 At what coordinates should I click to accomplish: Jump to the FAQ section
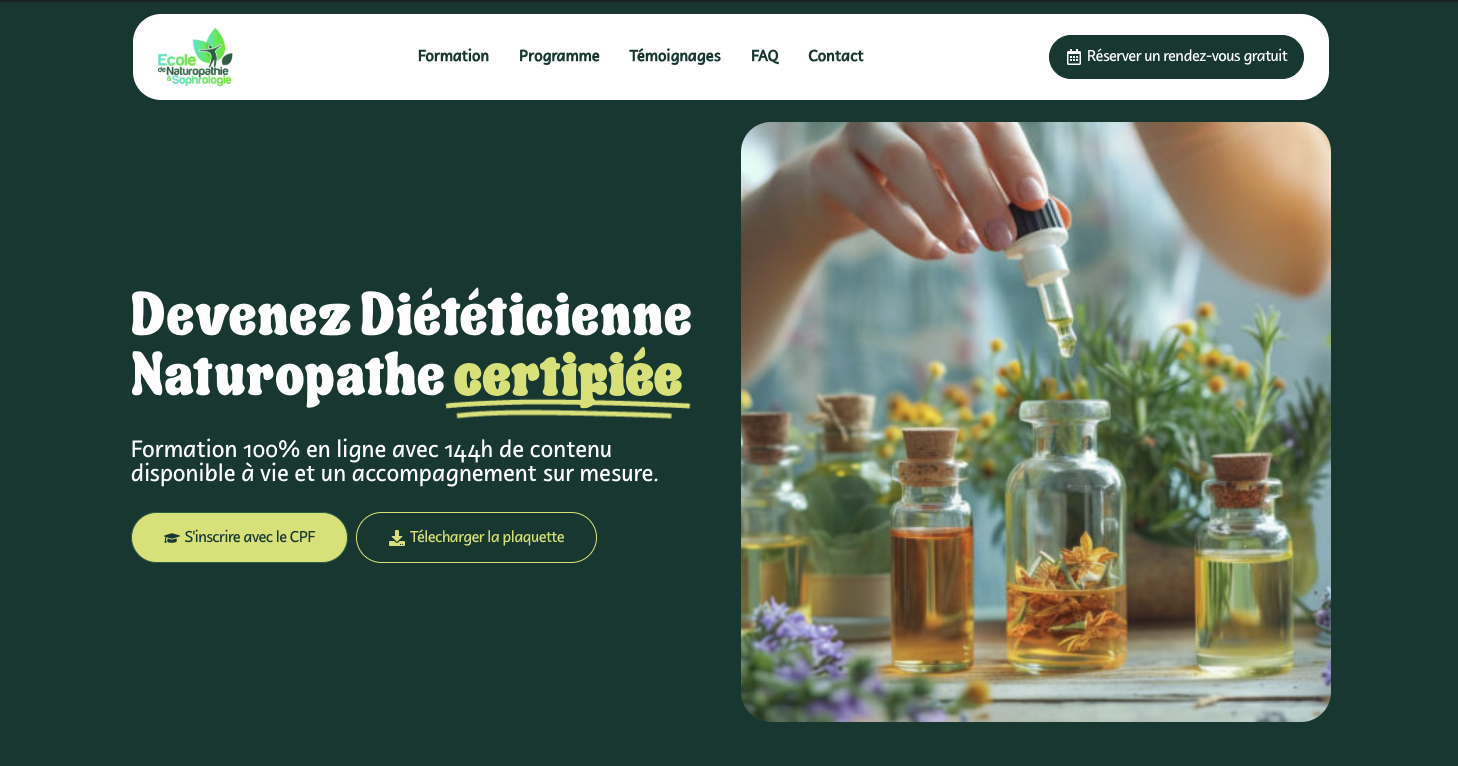[x=765, y=56]
